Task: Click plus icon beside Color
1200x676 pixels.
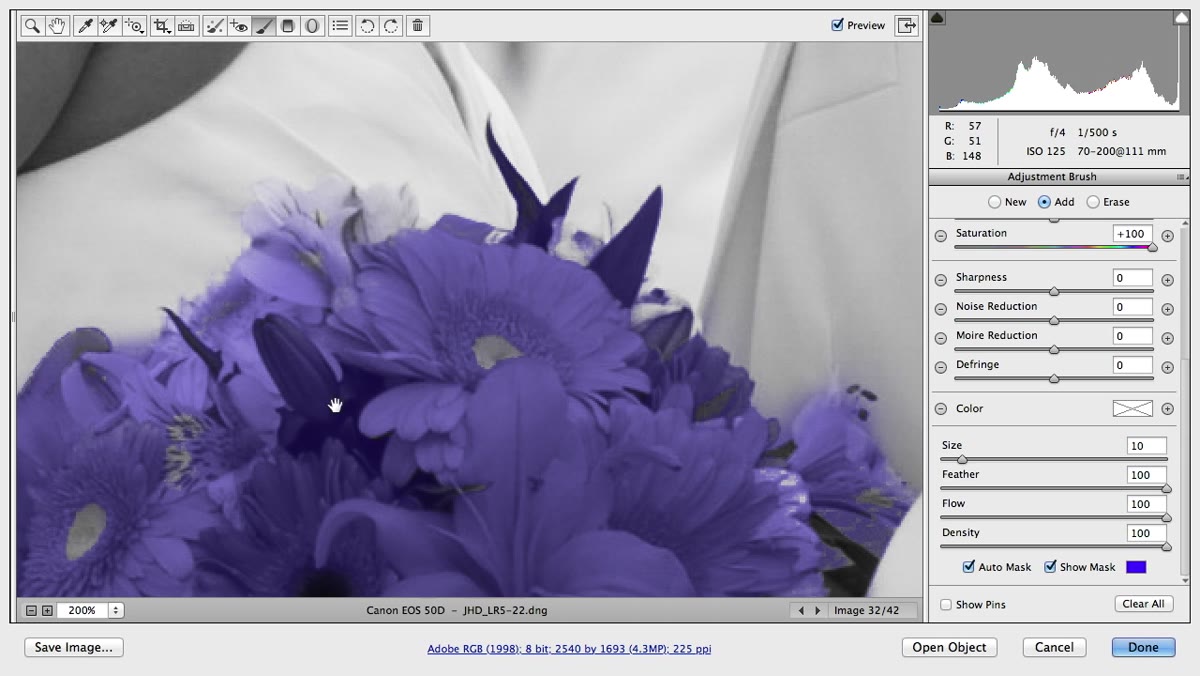Action: (x=1167, y=409)
